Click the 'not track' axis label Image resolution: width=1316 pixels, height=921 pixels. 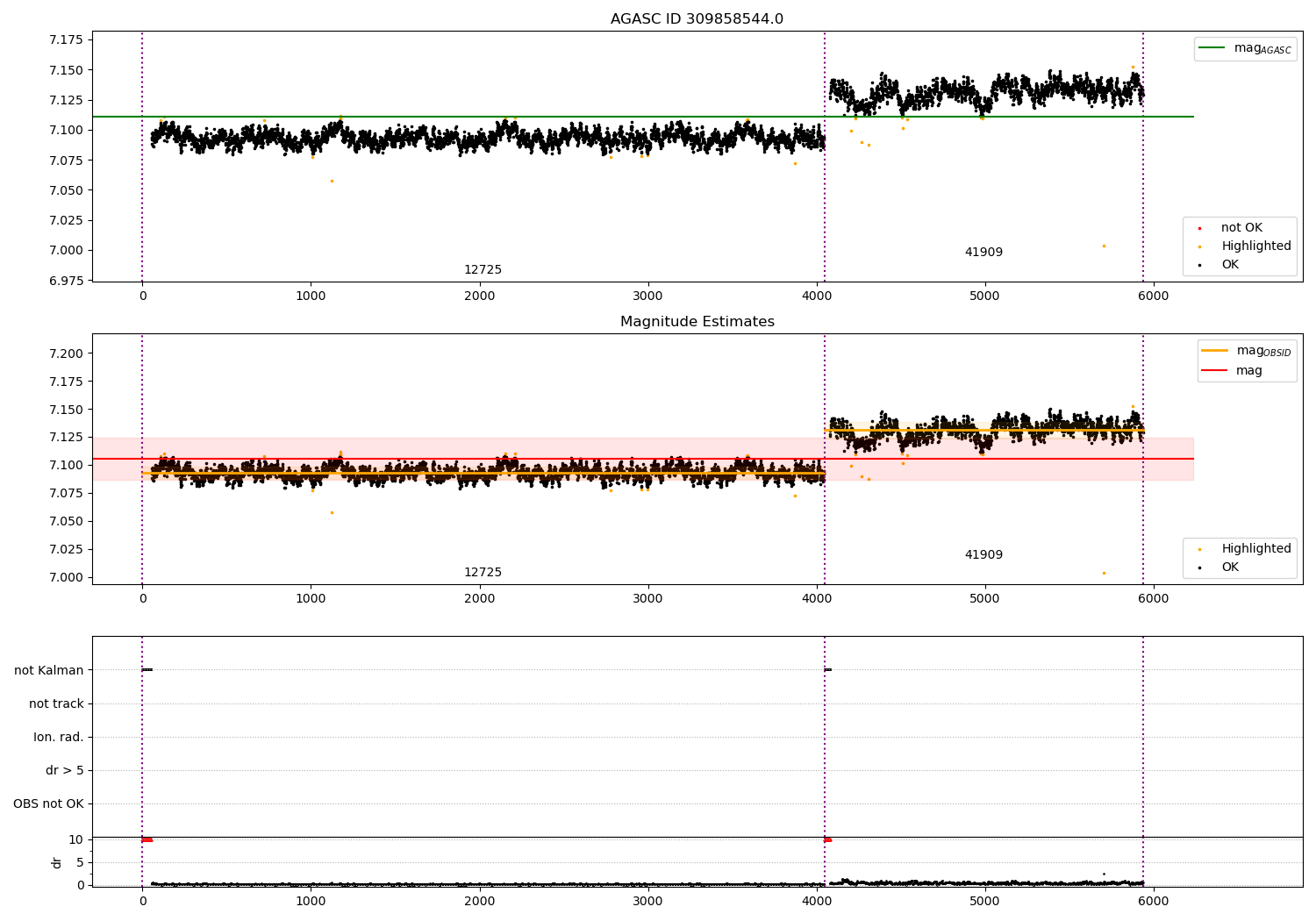[56, 704]
